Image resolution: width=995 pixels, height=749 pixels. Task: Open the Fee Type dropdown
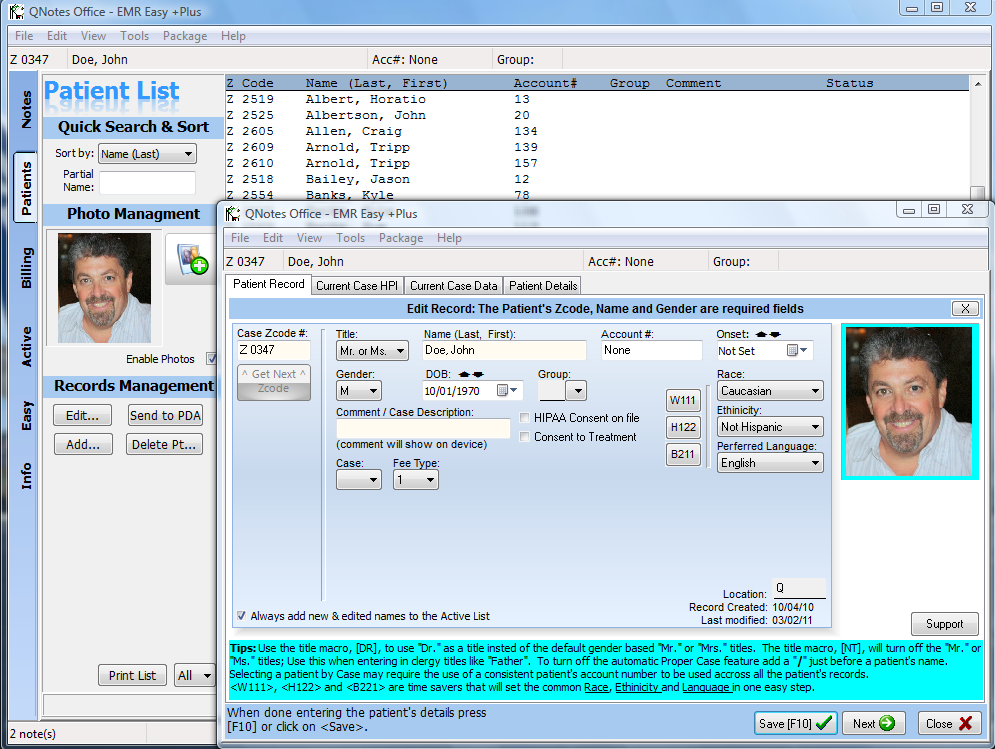tap(416, 479)
